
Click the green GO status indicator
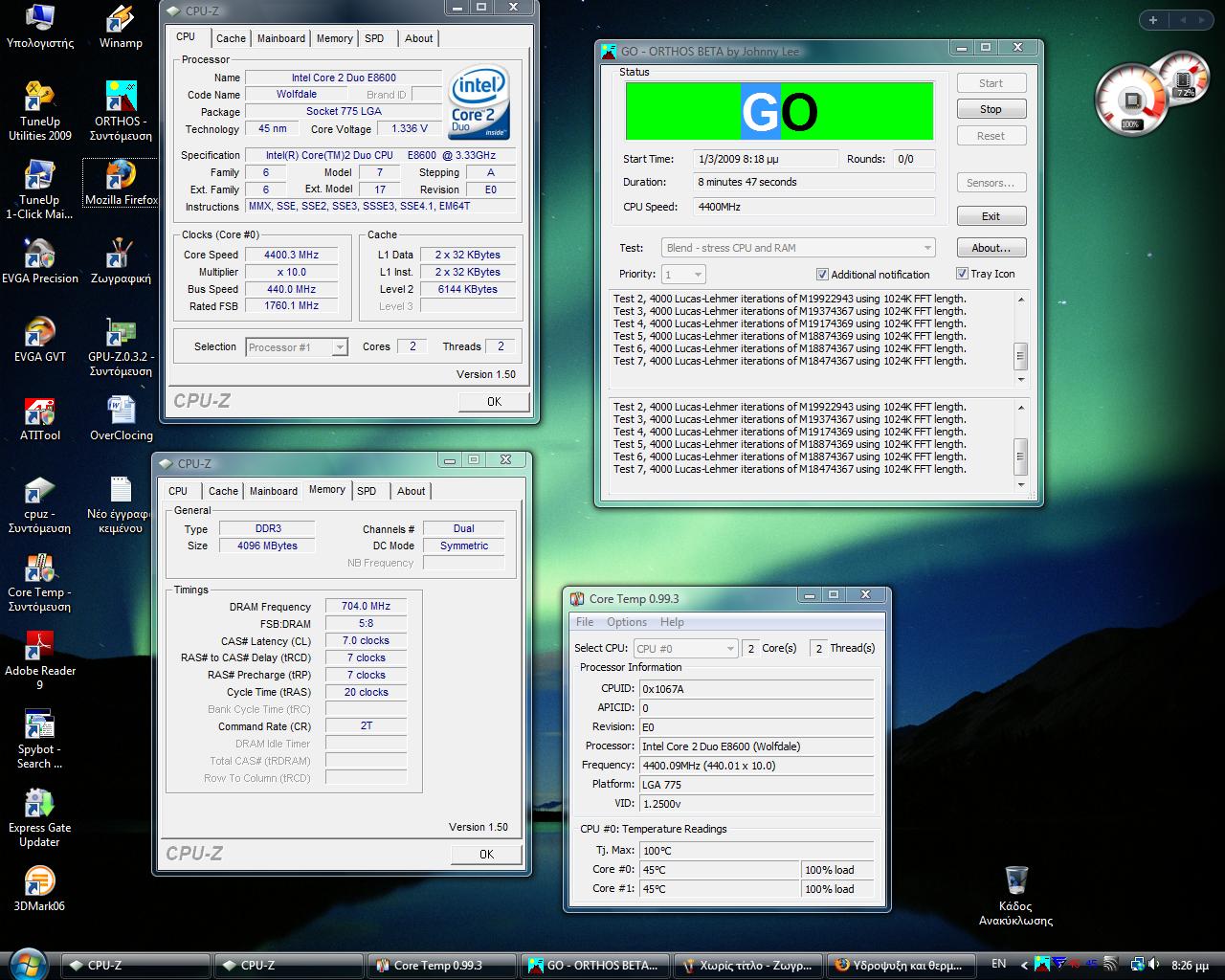coord(779,111)
